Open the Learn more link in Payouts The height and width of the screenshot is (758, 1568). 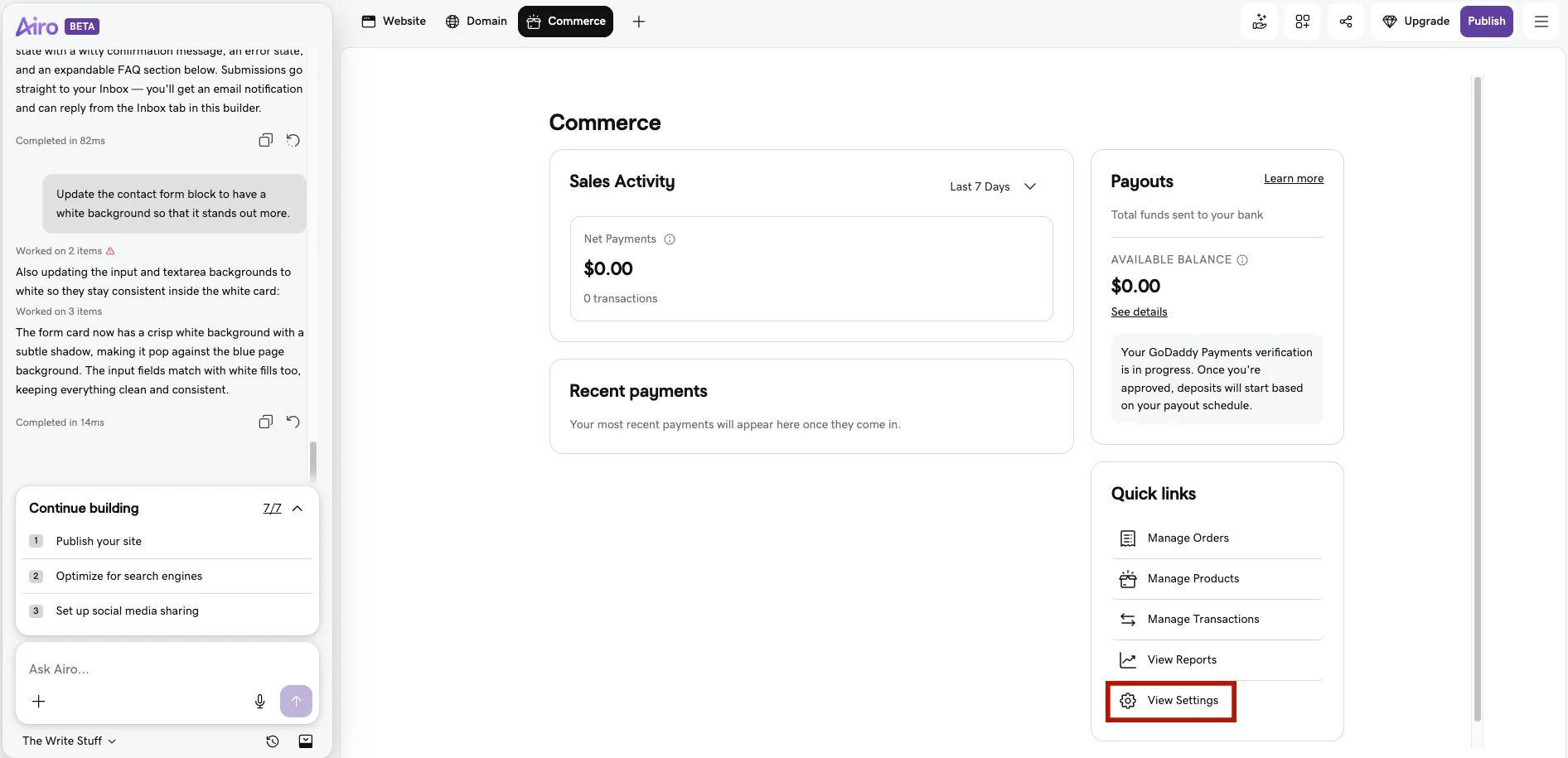click(x=1293, y=178)
